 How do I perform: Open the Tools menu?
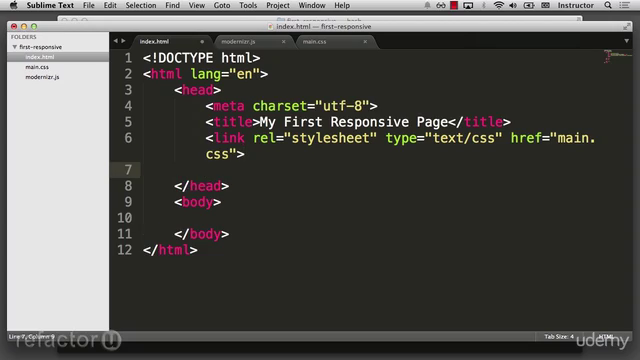pos(248,5)
